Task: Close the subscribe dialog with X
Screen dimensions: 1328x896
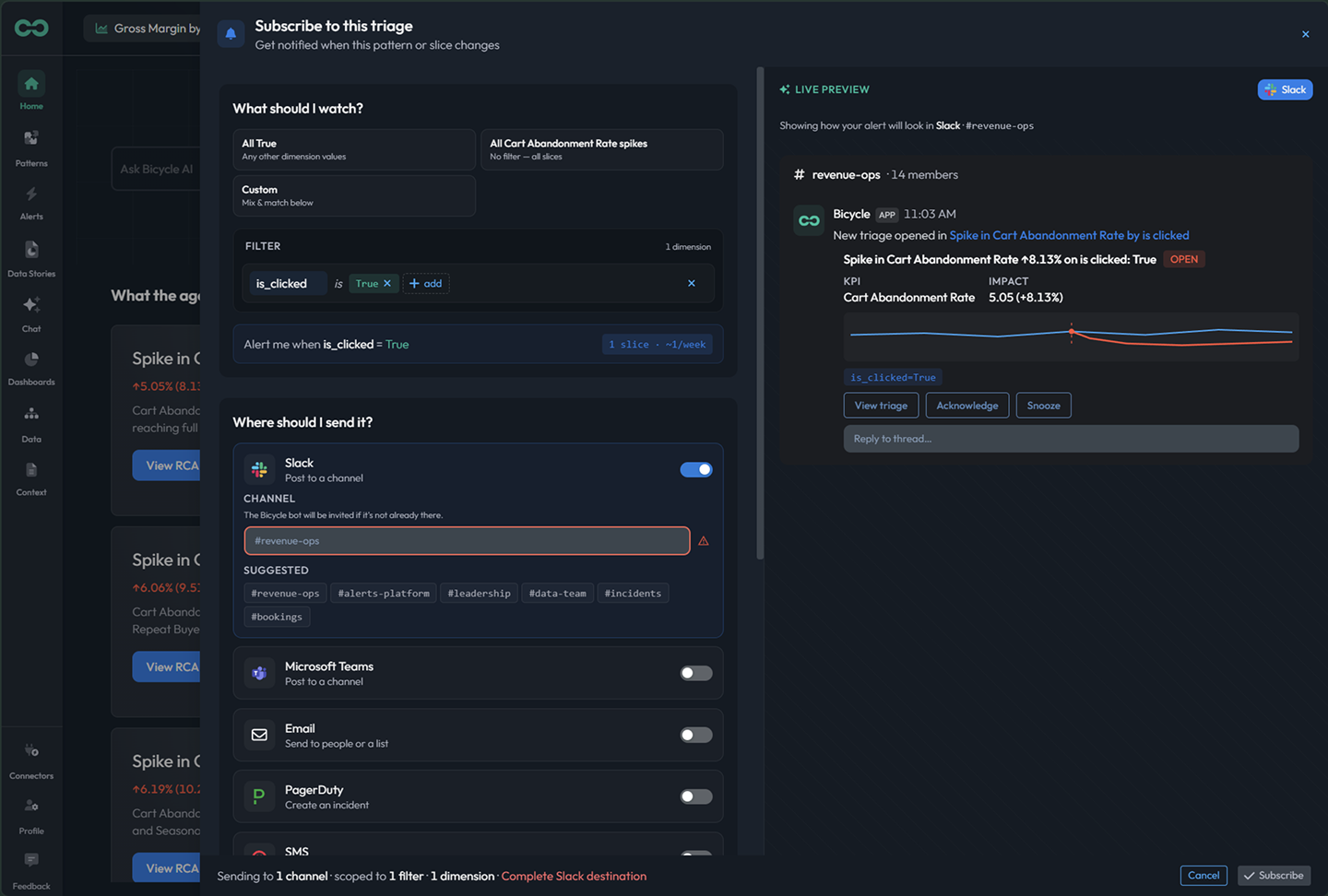Action: pos(1305,34)
